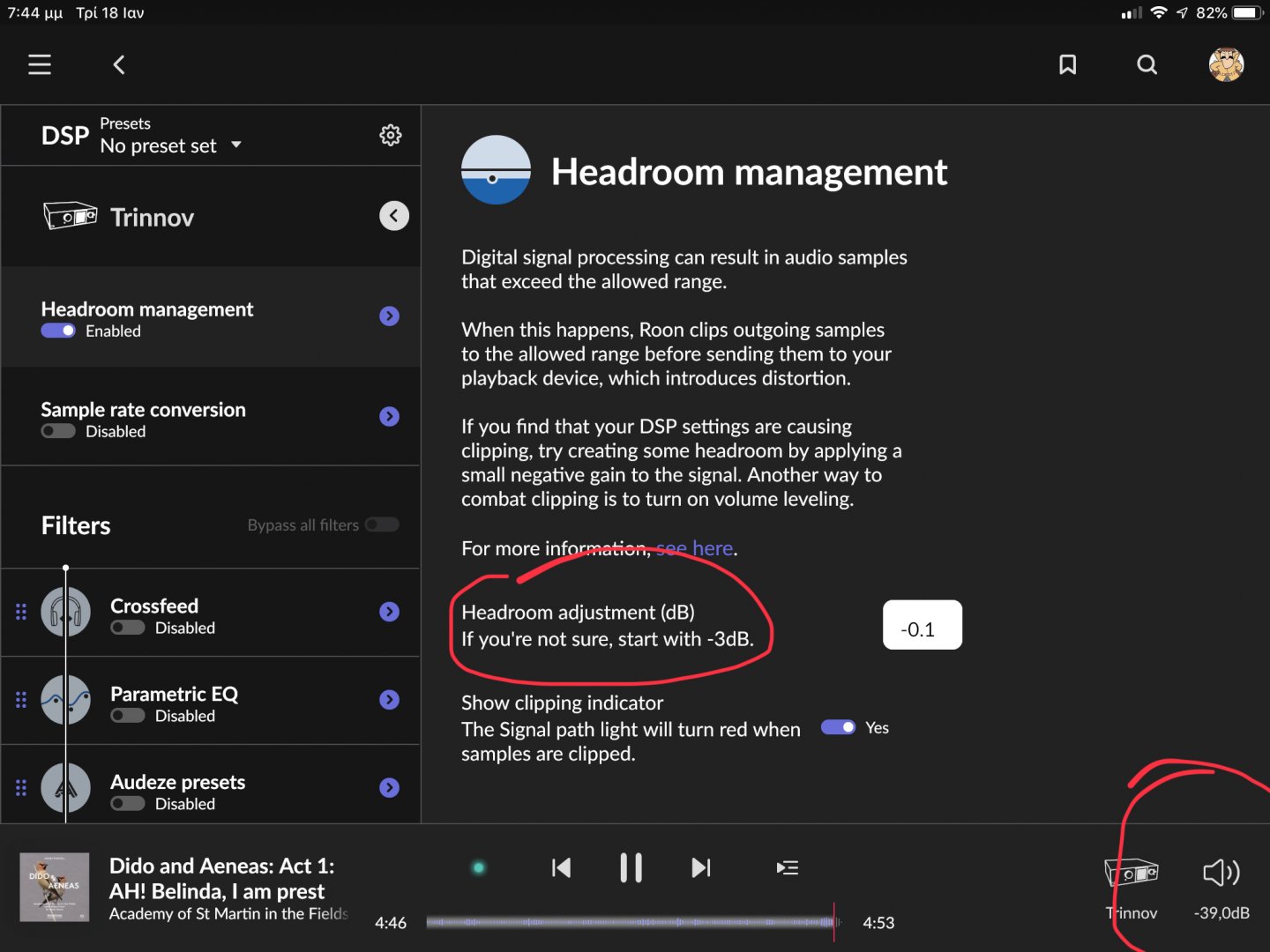
Task: Disable the Headroom management toggle
Action: [x=58, y=331]
